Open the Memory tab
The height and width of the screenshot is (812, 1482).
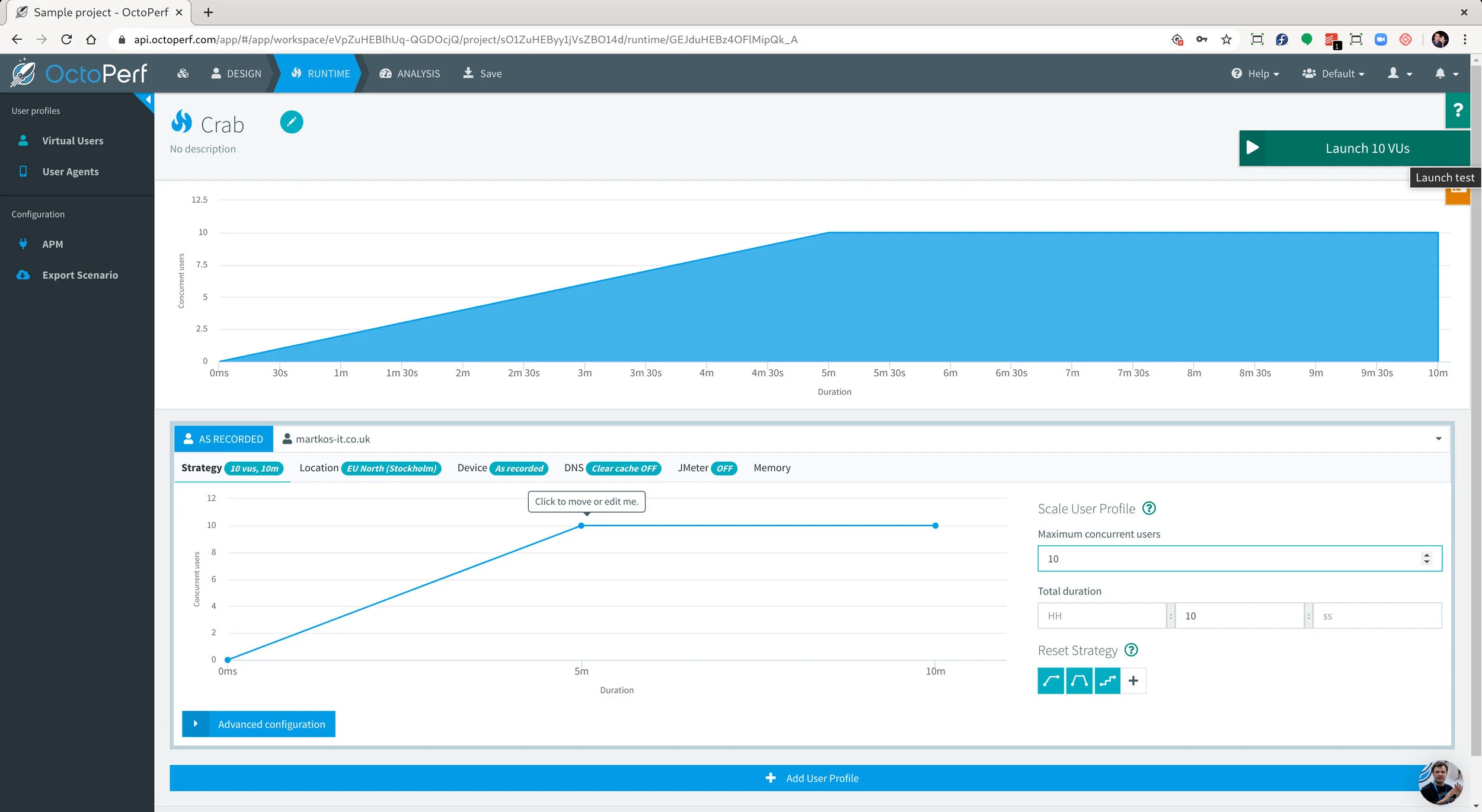[x=772, y=468]
